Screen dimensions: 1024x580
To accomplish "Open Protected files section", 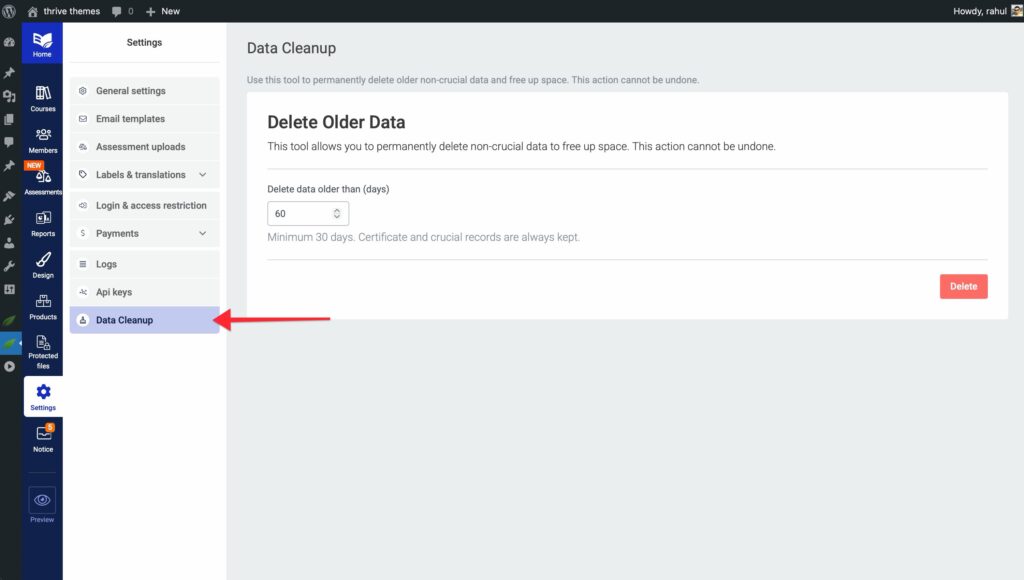I will point(43,343).
